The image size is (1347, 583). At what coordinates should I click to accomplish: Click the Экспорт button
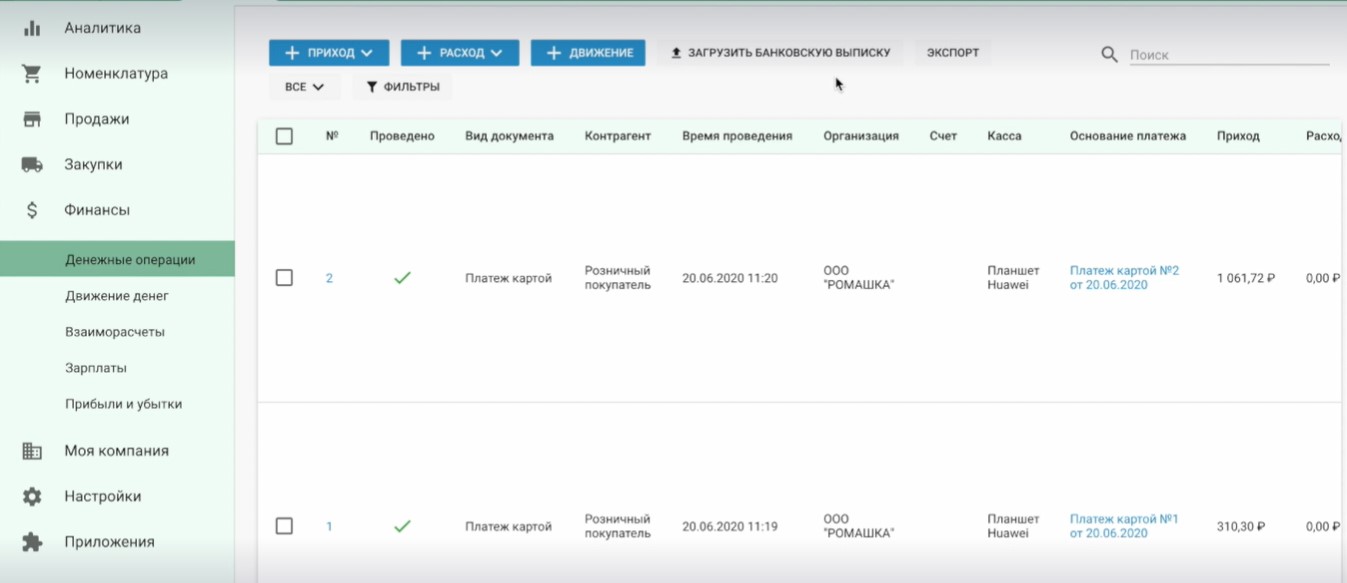[953, 53]
